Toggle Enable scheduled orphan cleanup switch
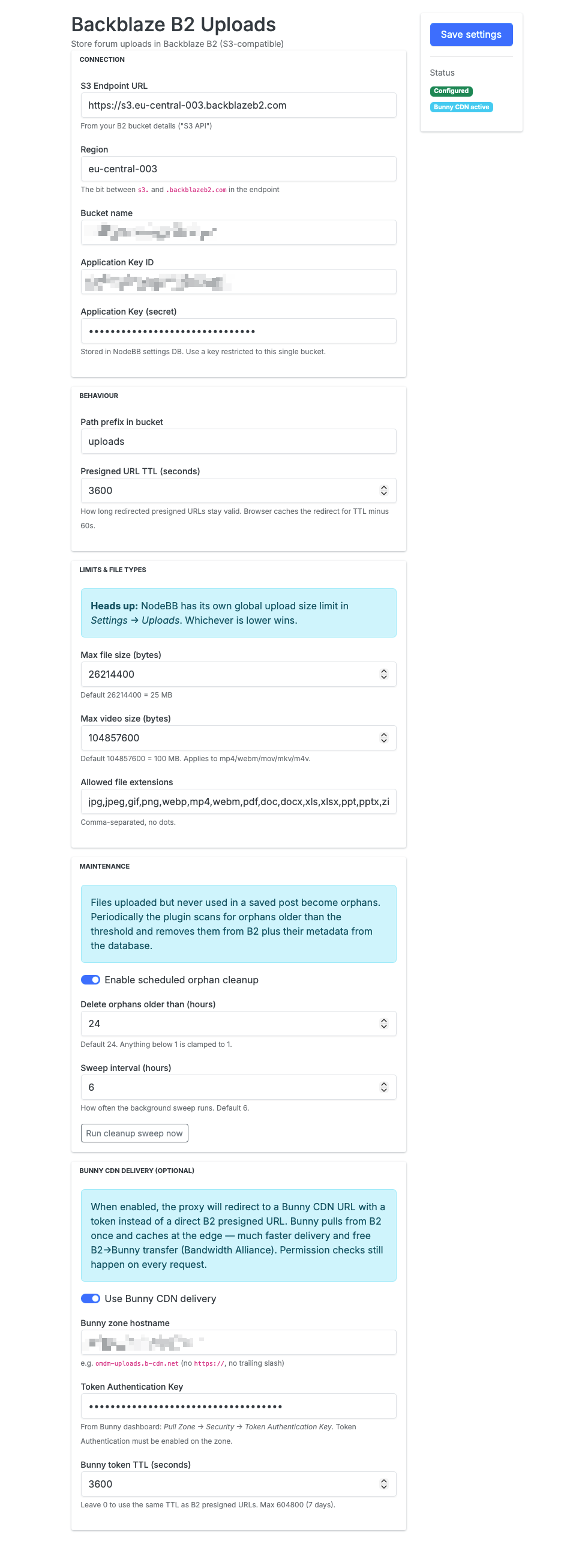The image size is (588, 1568). [x=91, y=979]
